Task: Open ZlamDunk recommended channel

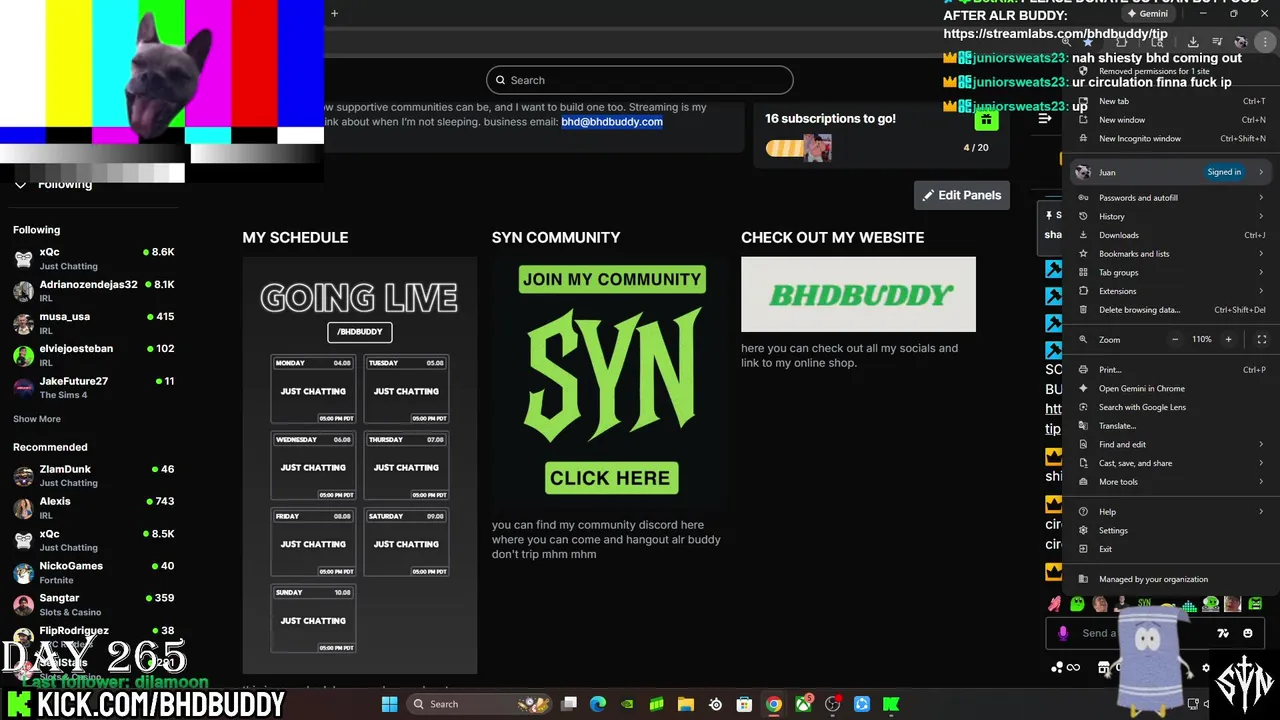Action: click(94, 476)
